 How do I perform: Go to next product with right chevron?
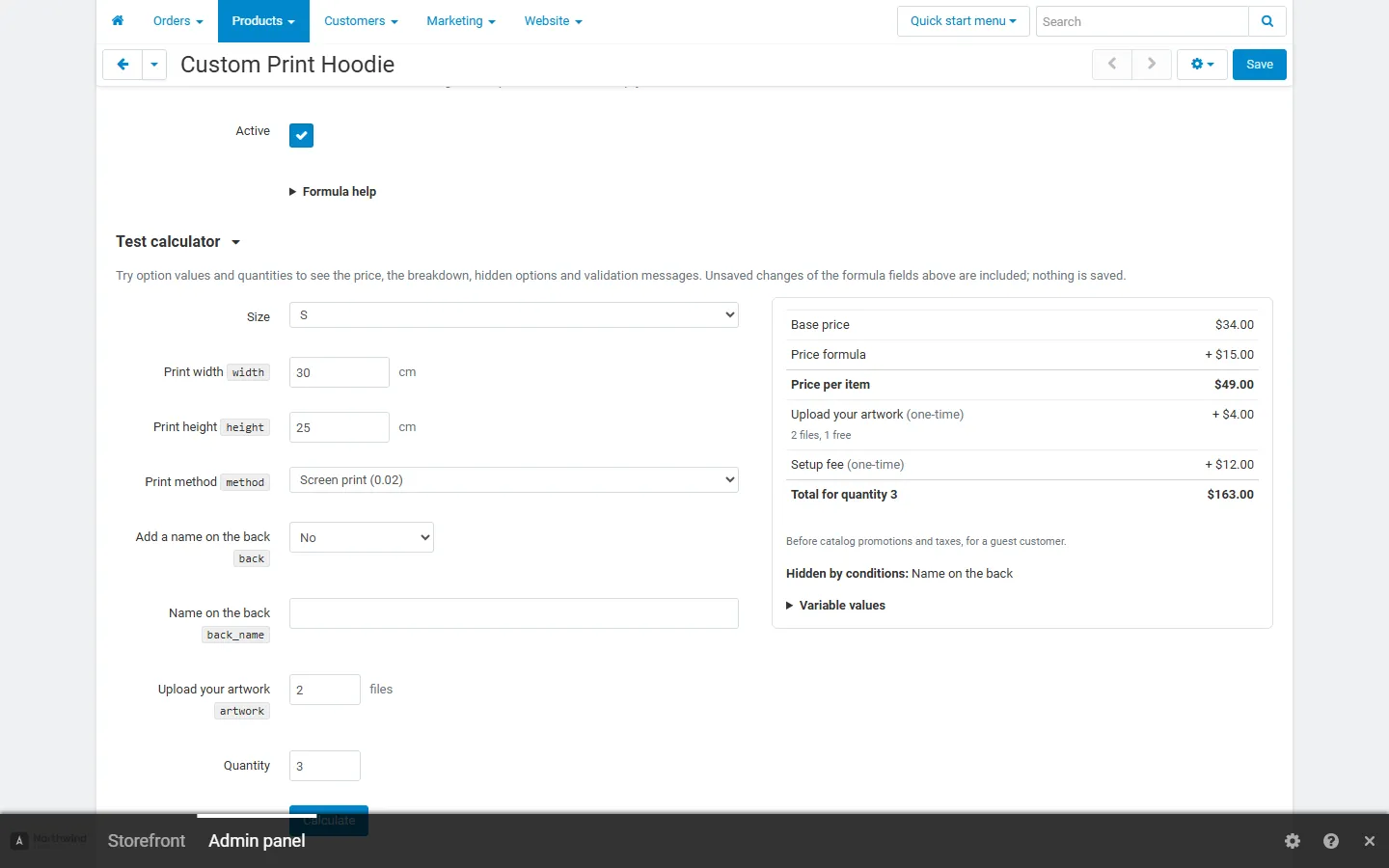coord(1152,65)
